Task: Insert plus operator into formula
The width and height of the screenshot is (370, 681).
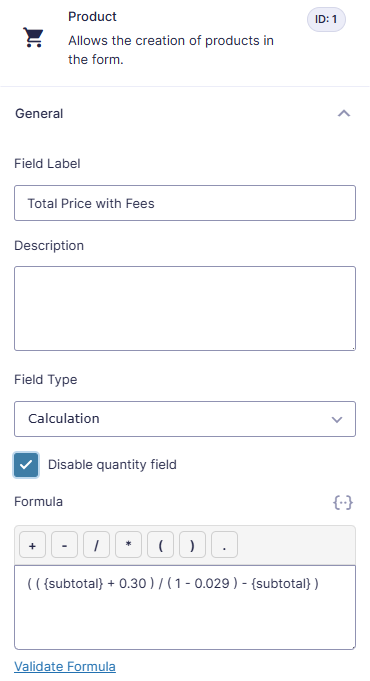Action: (x=32, y=545)
